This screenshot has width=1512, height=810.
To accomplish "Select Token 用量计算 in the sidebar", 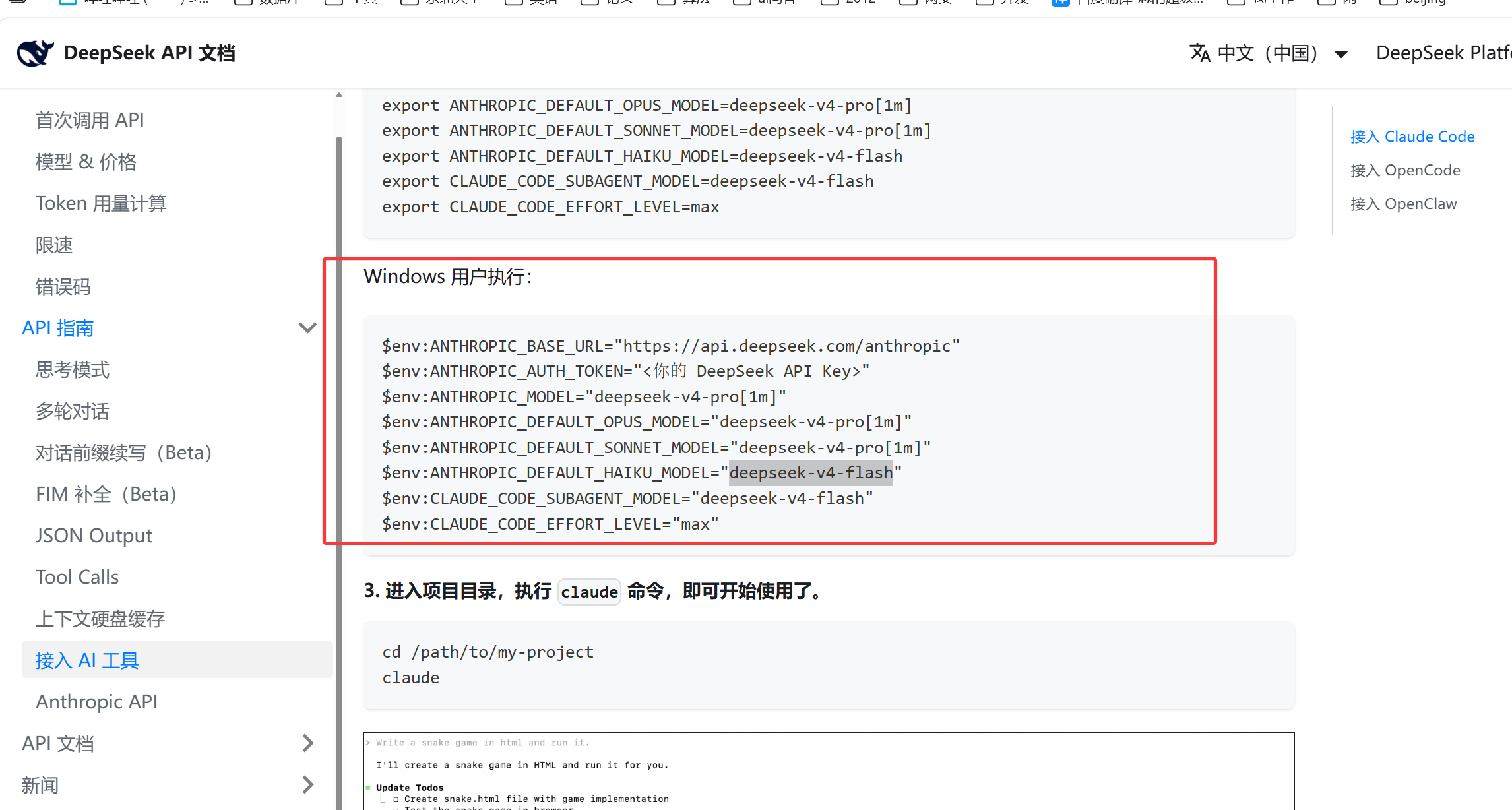I will point(101,203).
